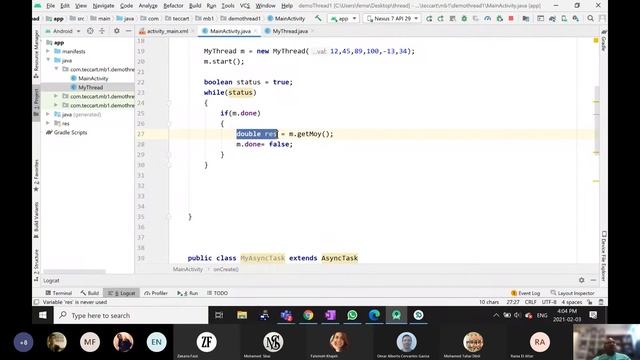
Task: Open Google Chrome from taskbar
Action: (x=308, y=315)
